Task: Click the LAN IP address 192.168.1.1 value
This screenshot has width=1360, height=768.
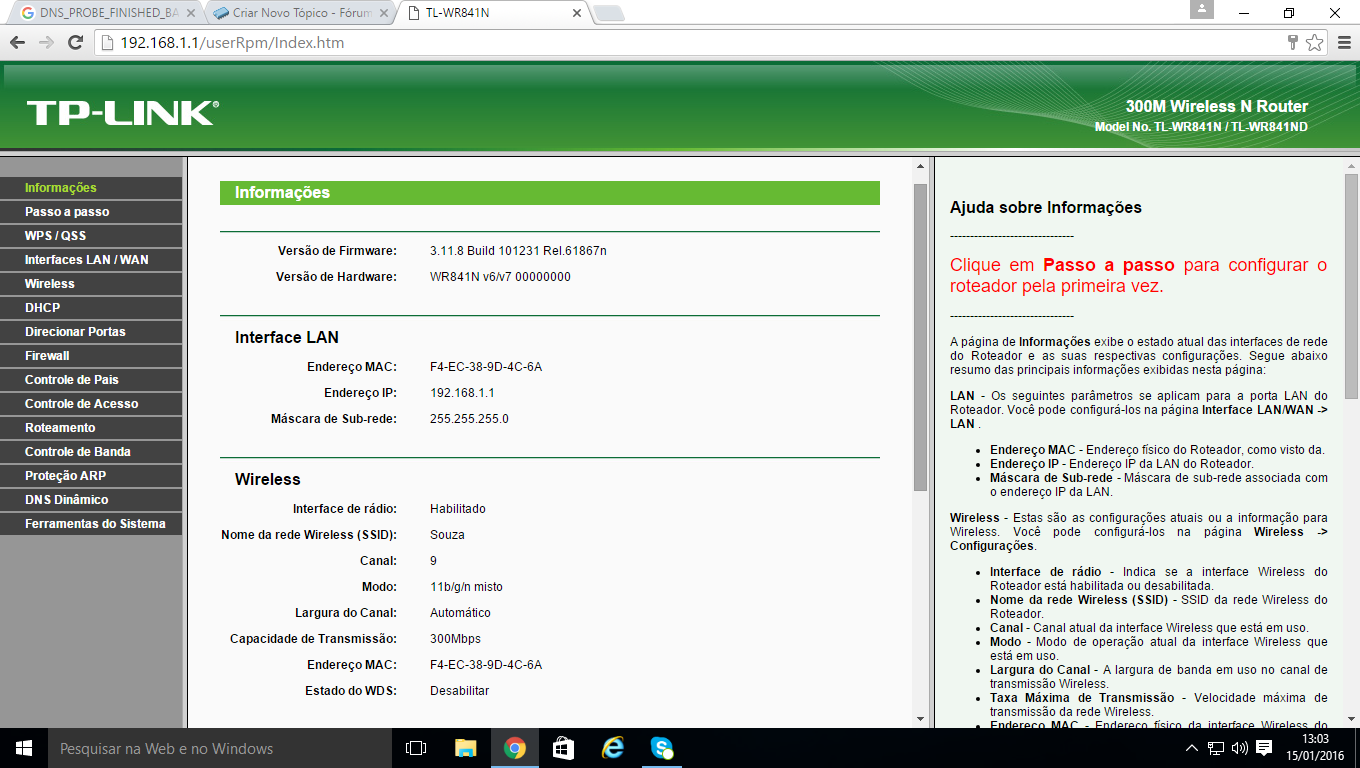Action: pos(462,393)
